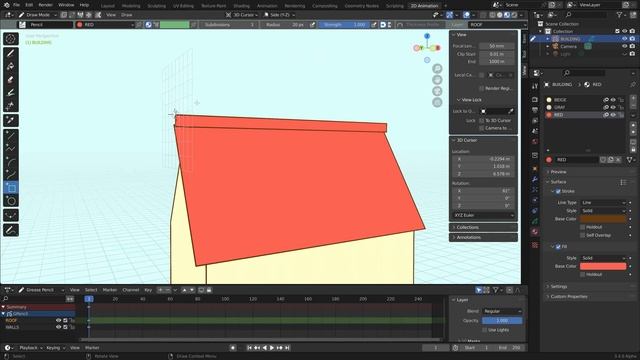640x360 pixels.
Task: Add a new material slot with plus button
Action: [633, 99]
